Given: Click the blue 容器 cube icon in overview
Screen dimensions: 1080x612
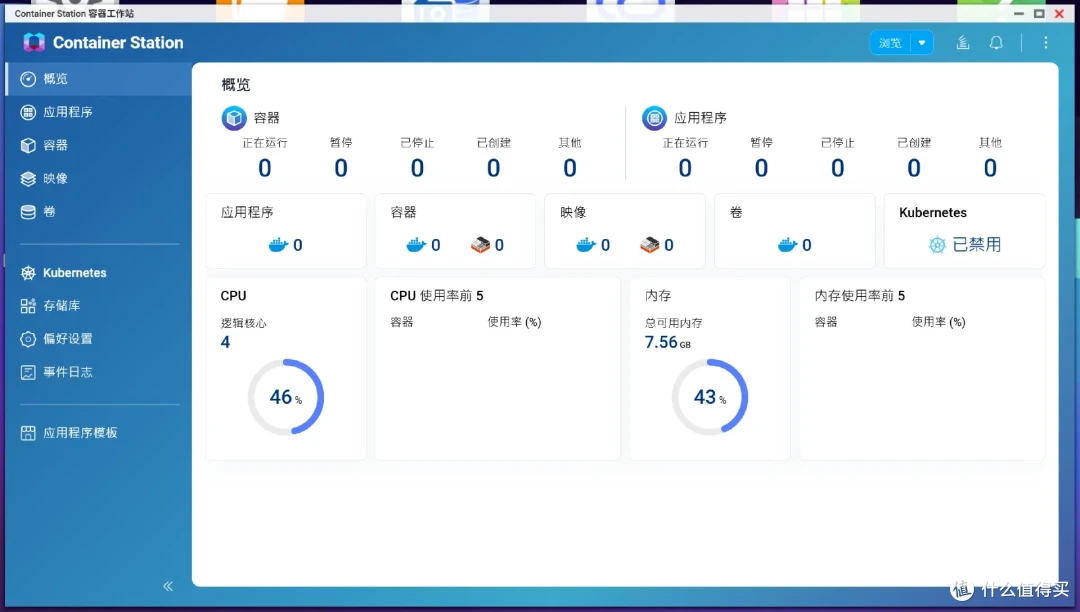Looking at the screenshot, I should point(234,118).
